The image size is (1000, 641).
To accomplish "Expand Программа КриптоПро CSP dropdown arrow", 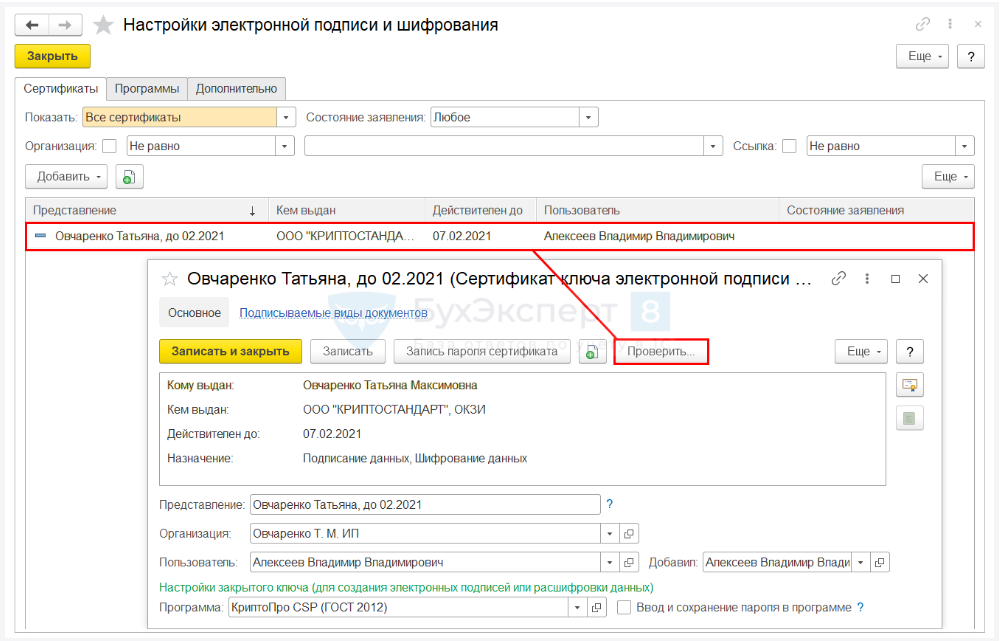I will tap(577, 608).
